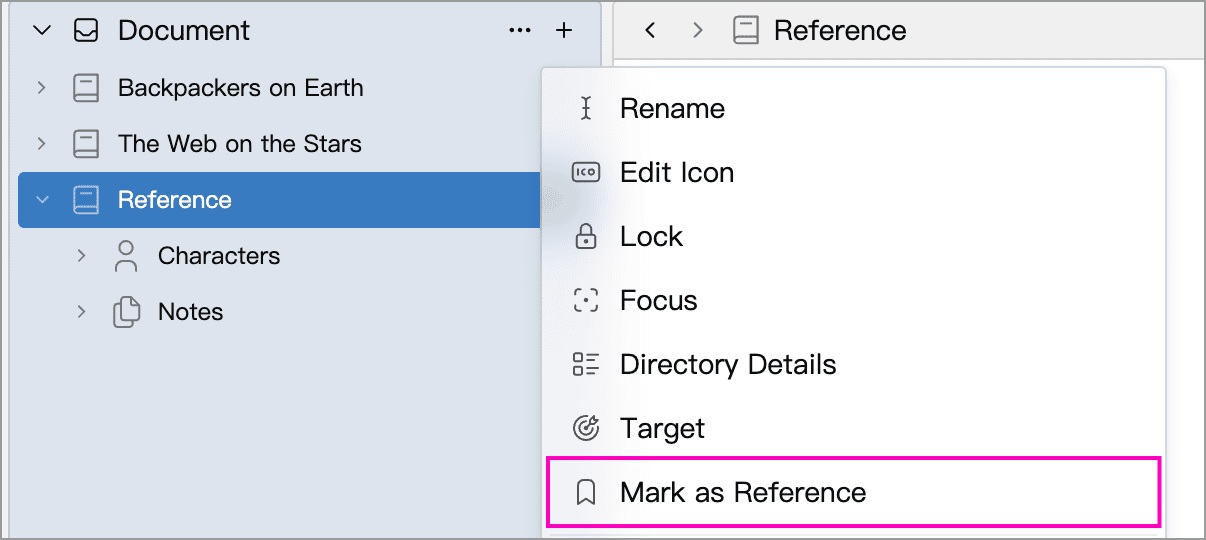
Task: Collapse the Document section chevron
Action: point(42,31)
